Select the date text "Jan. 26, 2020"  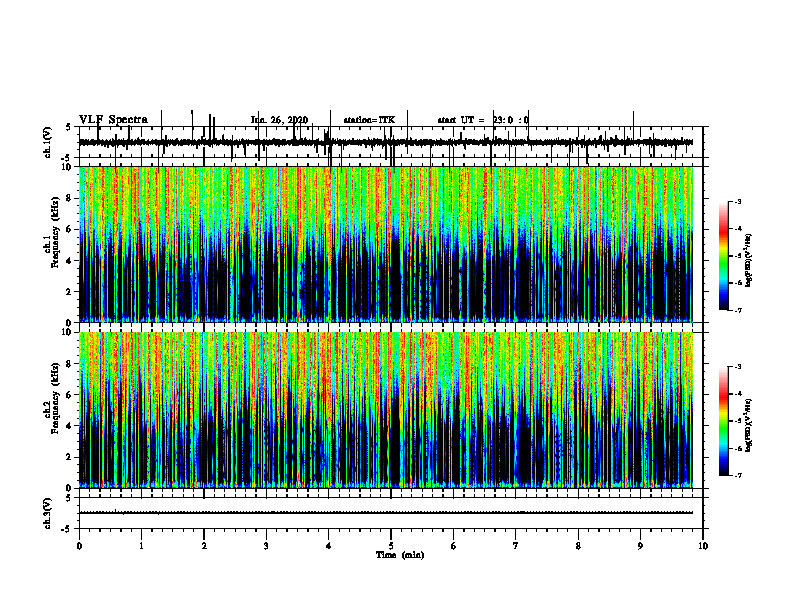tap(279, 120)
